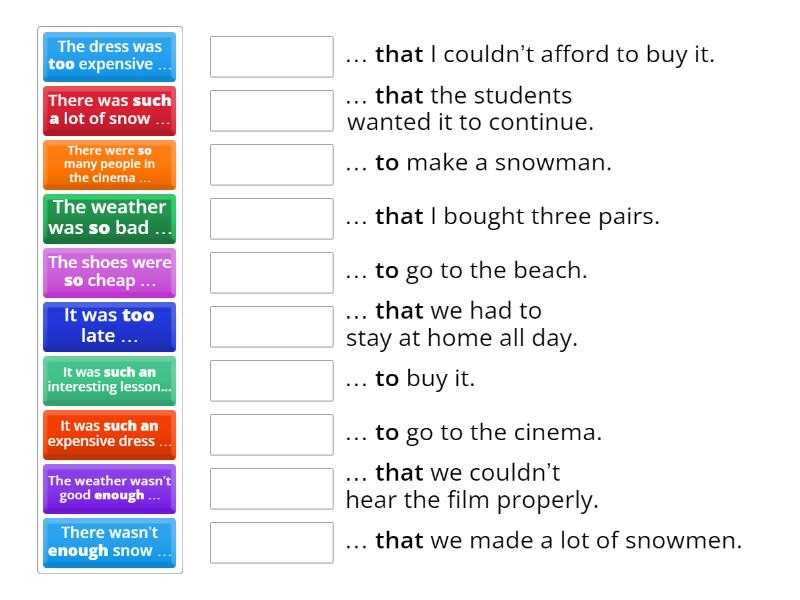Click the empty slot next to 'that the students wanted it to continue'

click(x=272, y=110)
